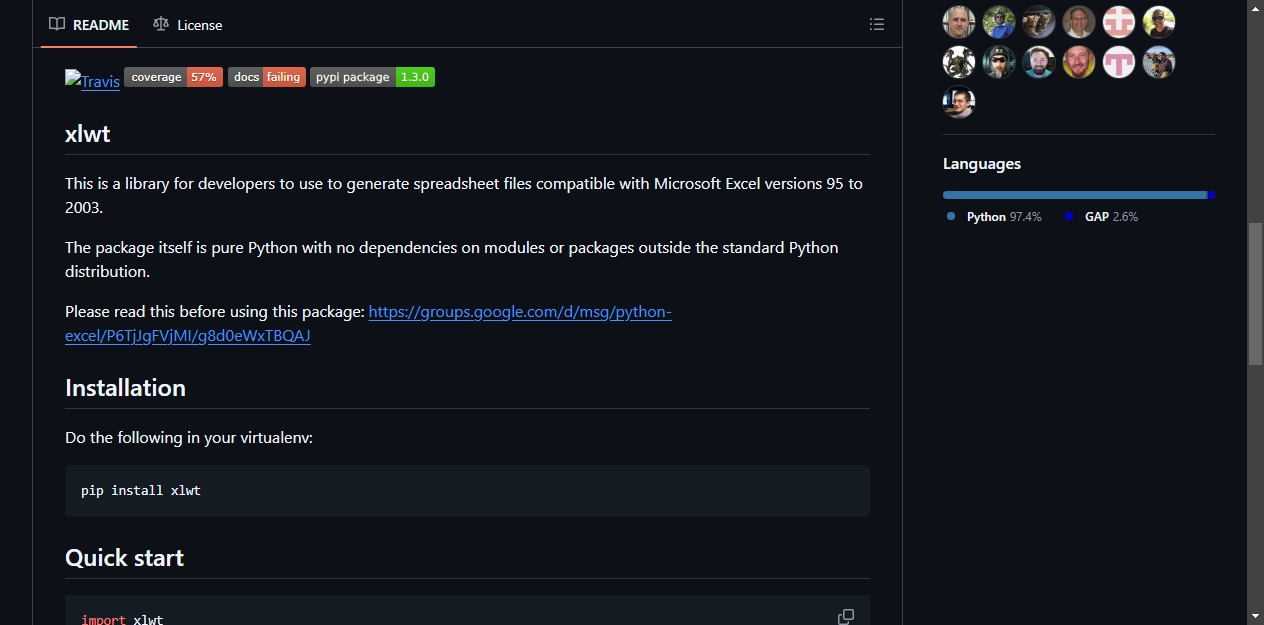Open the lone avatar in bottom row
The height and width of the screenshot is (625, 1264).
(959, 102)
